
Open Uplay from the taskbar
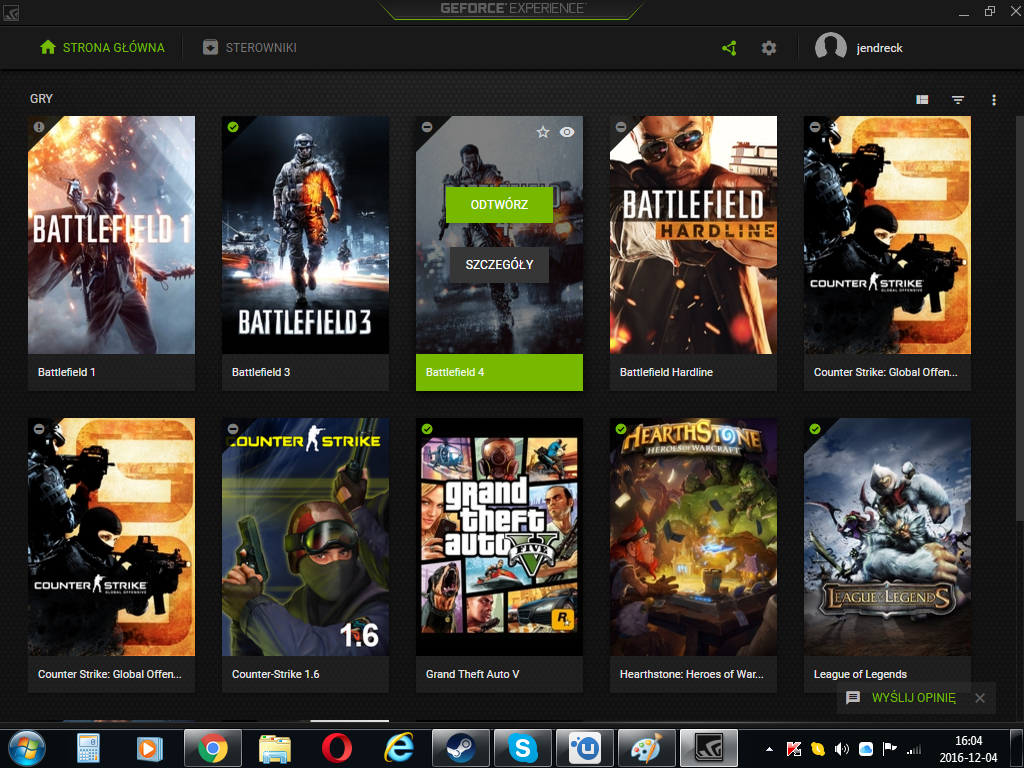click(x=584, y=748)
